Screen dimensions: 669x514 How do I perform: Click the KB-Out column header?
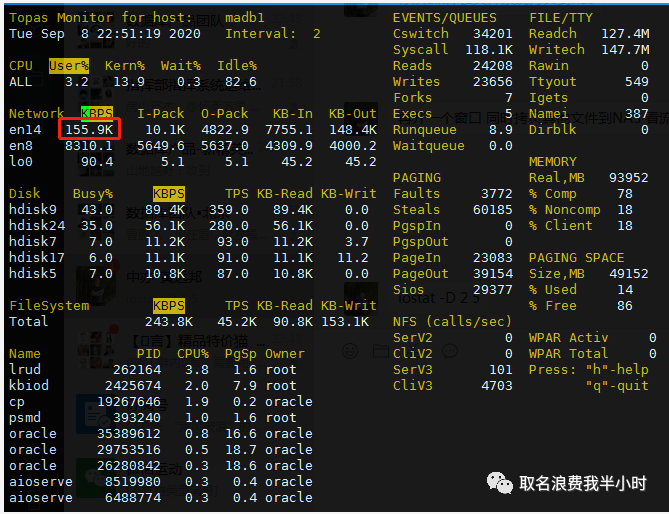(x=353, y=113)
